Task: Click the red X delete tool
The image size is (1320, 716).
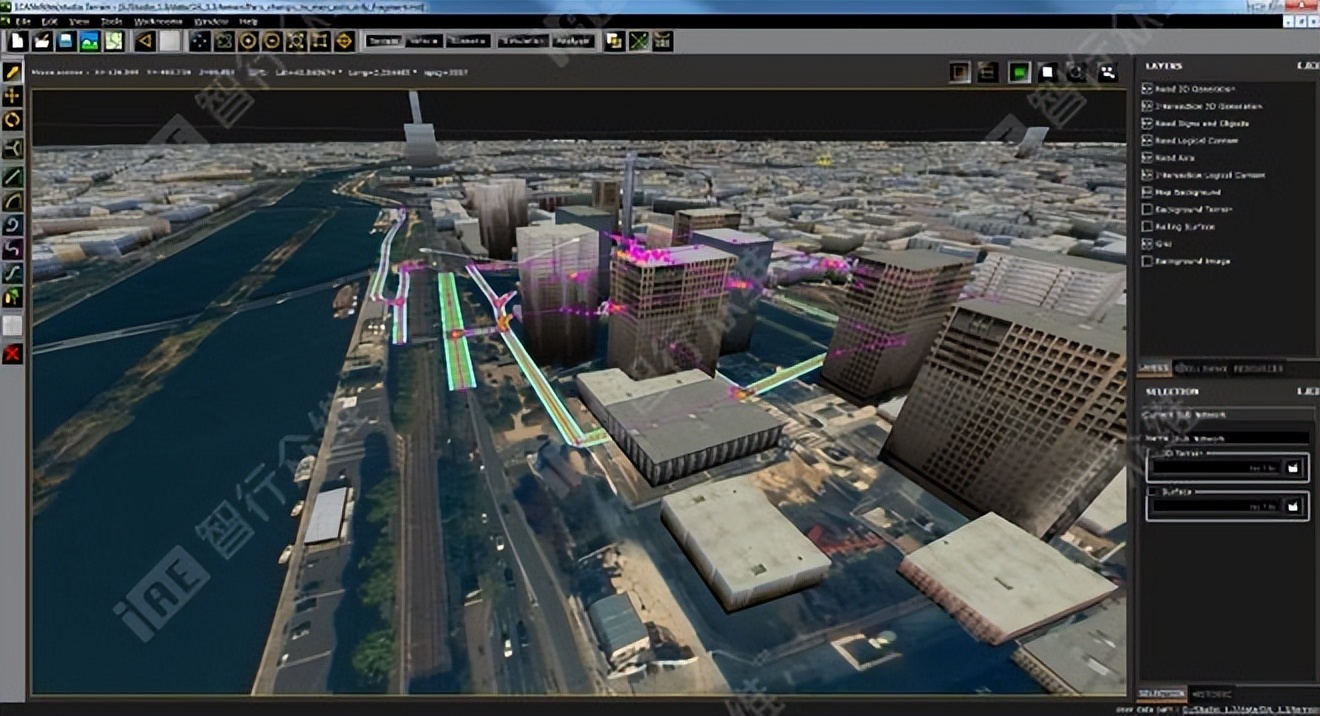Action: (x=13, y=354)
